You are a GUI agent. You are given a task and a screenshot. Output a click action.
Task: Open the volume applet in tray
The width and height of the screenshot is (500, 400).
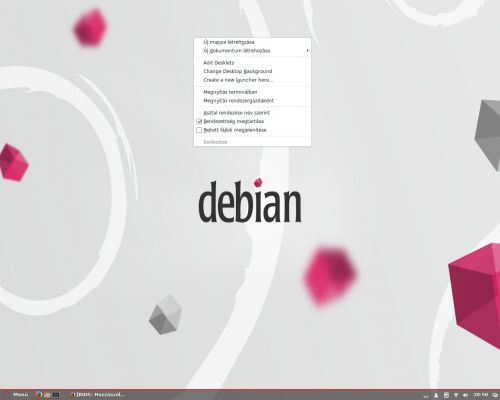(x=465, y=395)
